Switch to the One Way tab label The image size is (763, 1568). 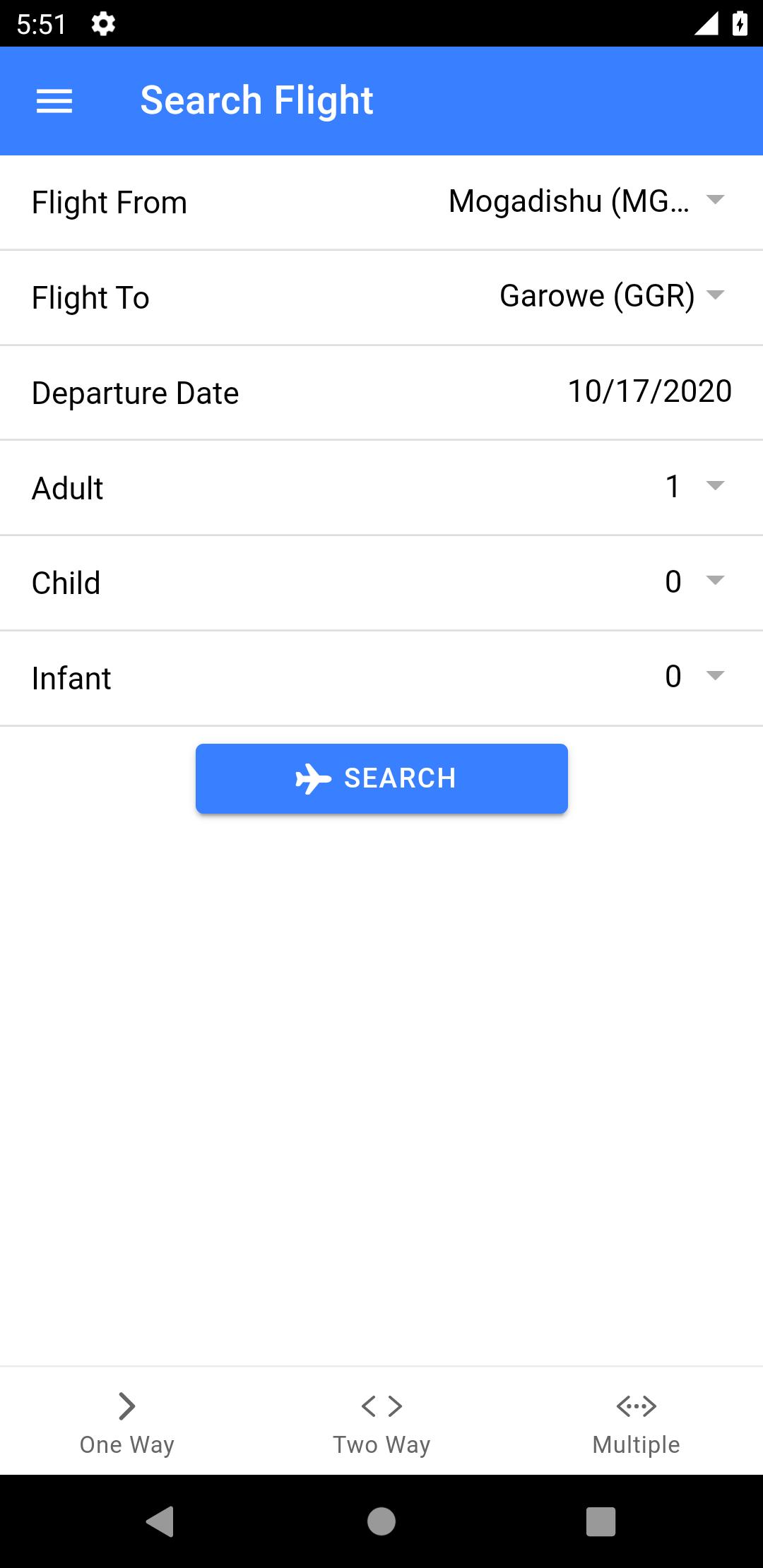pos(127,1444)
